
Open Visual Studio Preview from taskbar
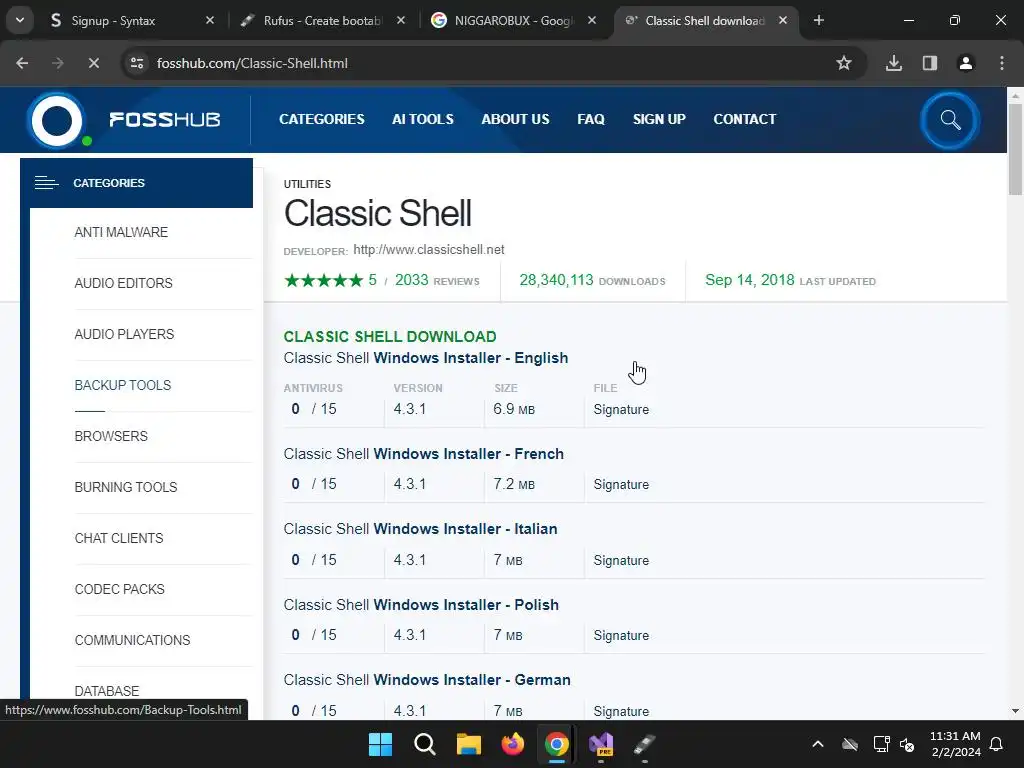pos(601,744)
